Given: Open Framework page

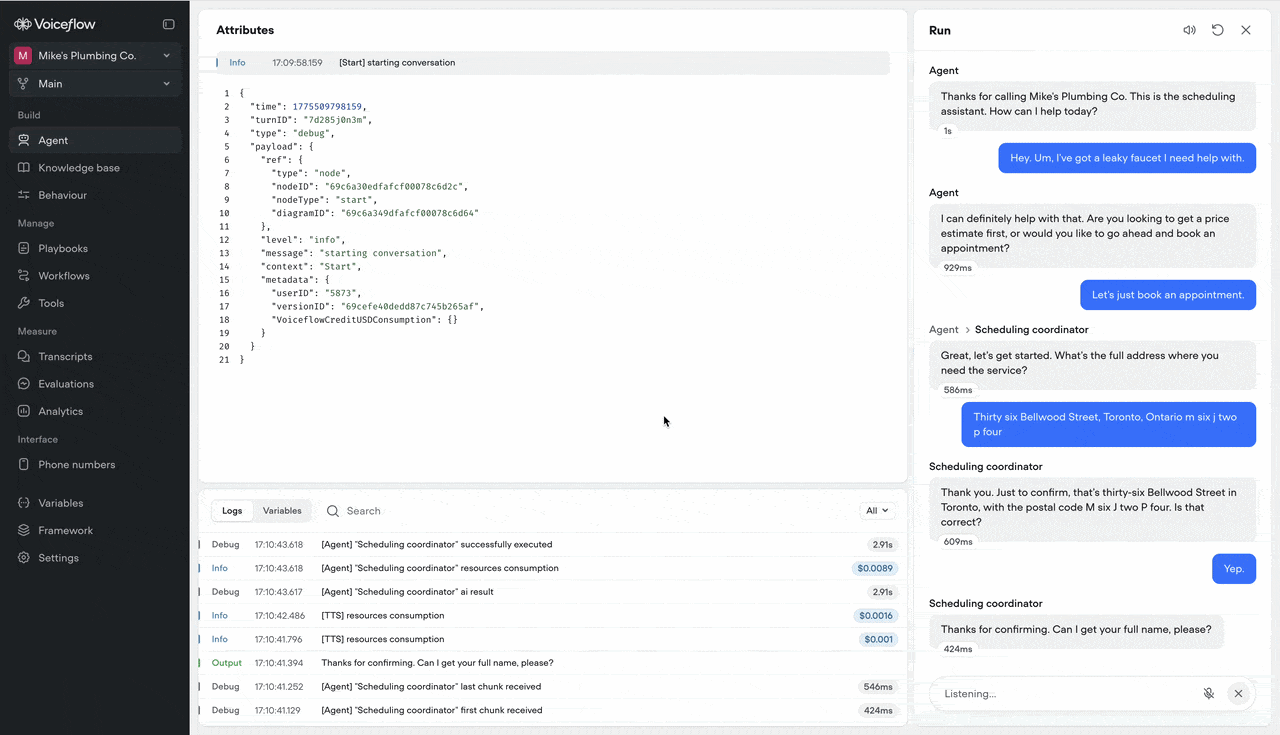Looking at the screenshot, I should coord(95,531).
